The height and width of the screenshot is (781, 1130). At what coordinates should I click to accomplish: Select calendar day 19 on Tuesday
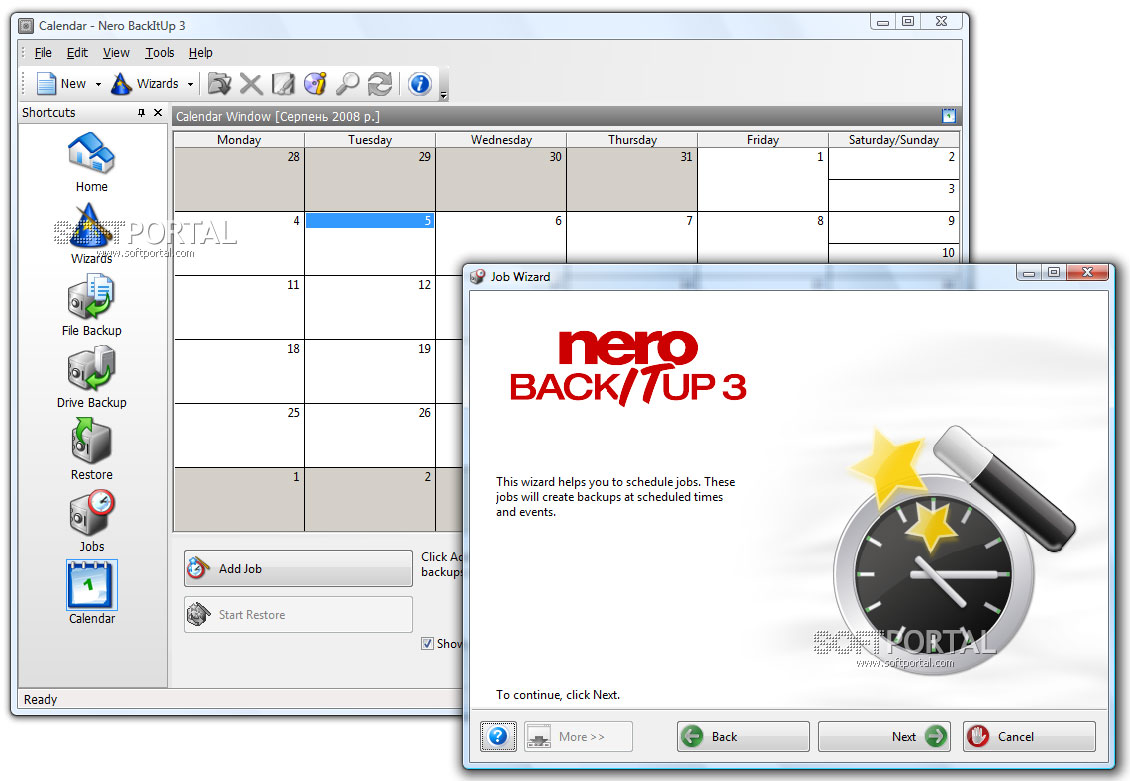coord(370,372)
